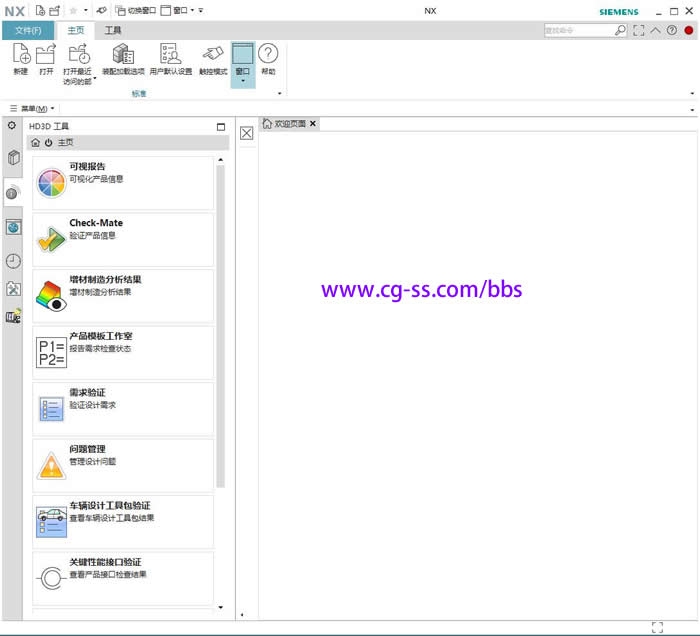
Task: Expand the 窗口 window dropdown in ribbon
Action: click(242, 80)
